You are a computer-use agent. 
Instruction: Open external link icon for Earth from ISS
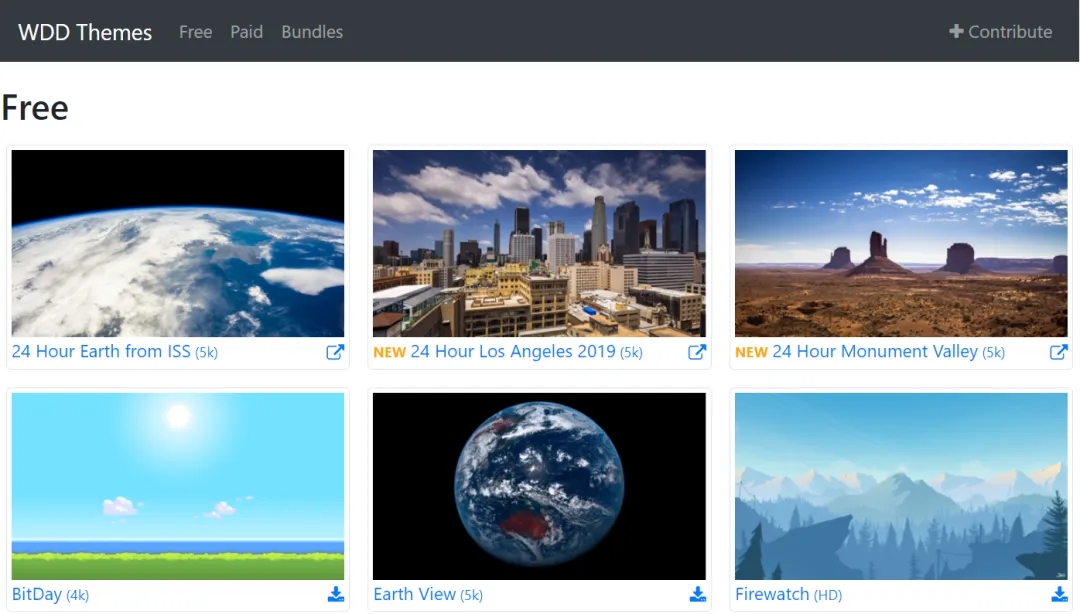[335, 352]
